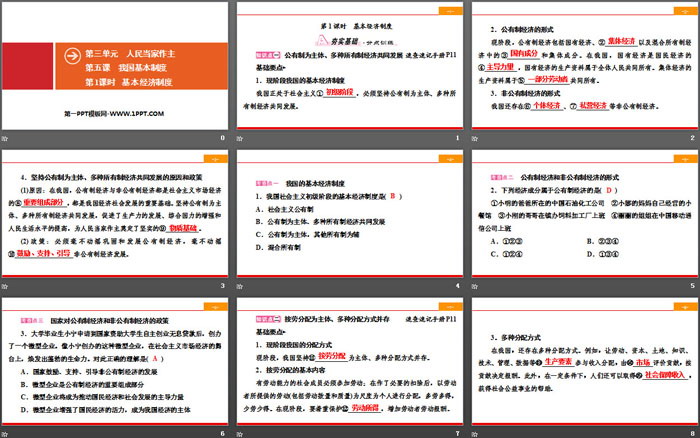Click the star animation icon under slide 4

240,286
